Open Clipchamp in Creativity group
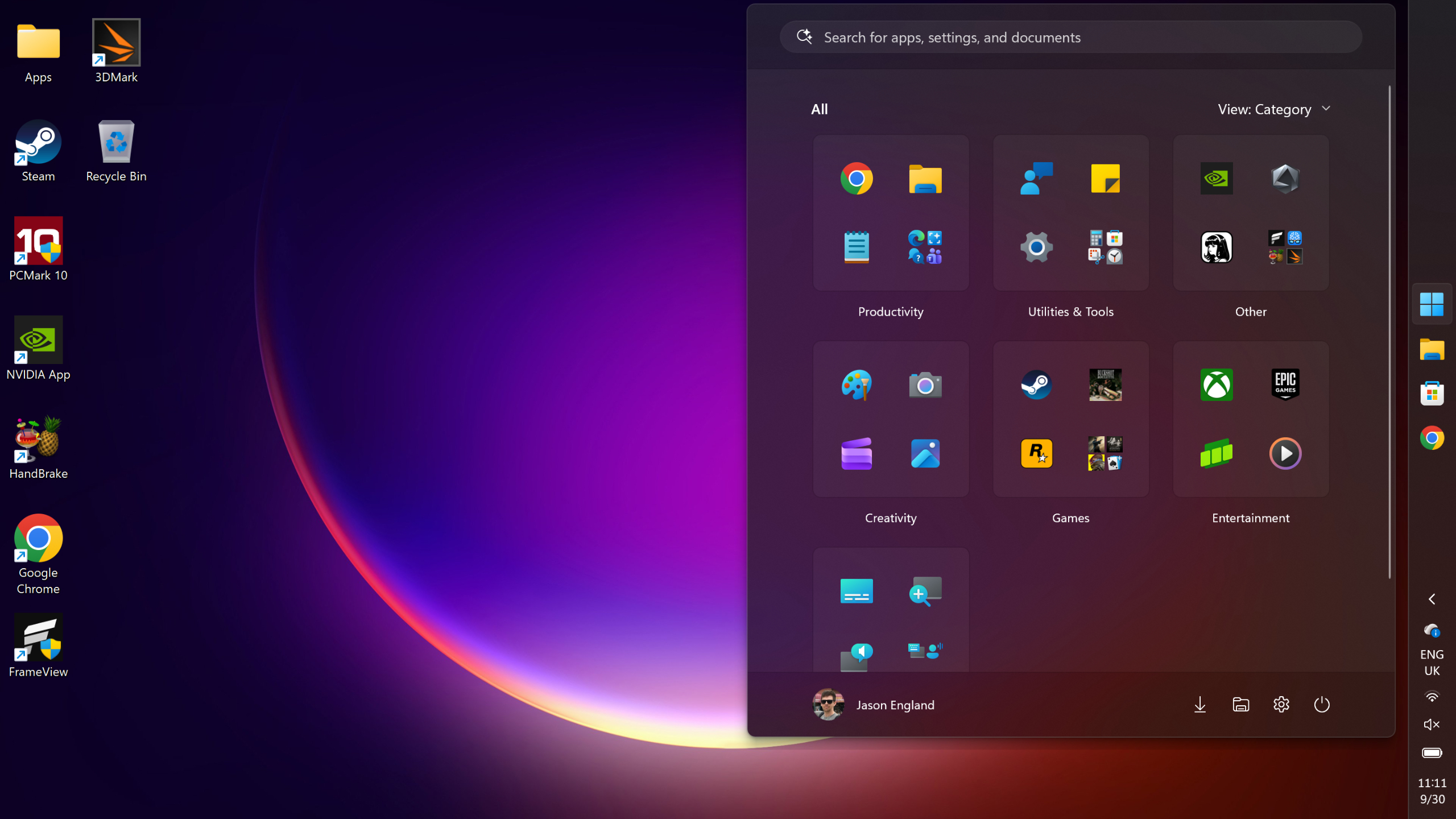The height and width of the screenshot is (819, 1456). tap(857, 454)
